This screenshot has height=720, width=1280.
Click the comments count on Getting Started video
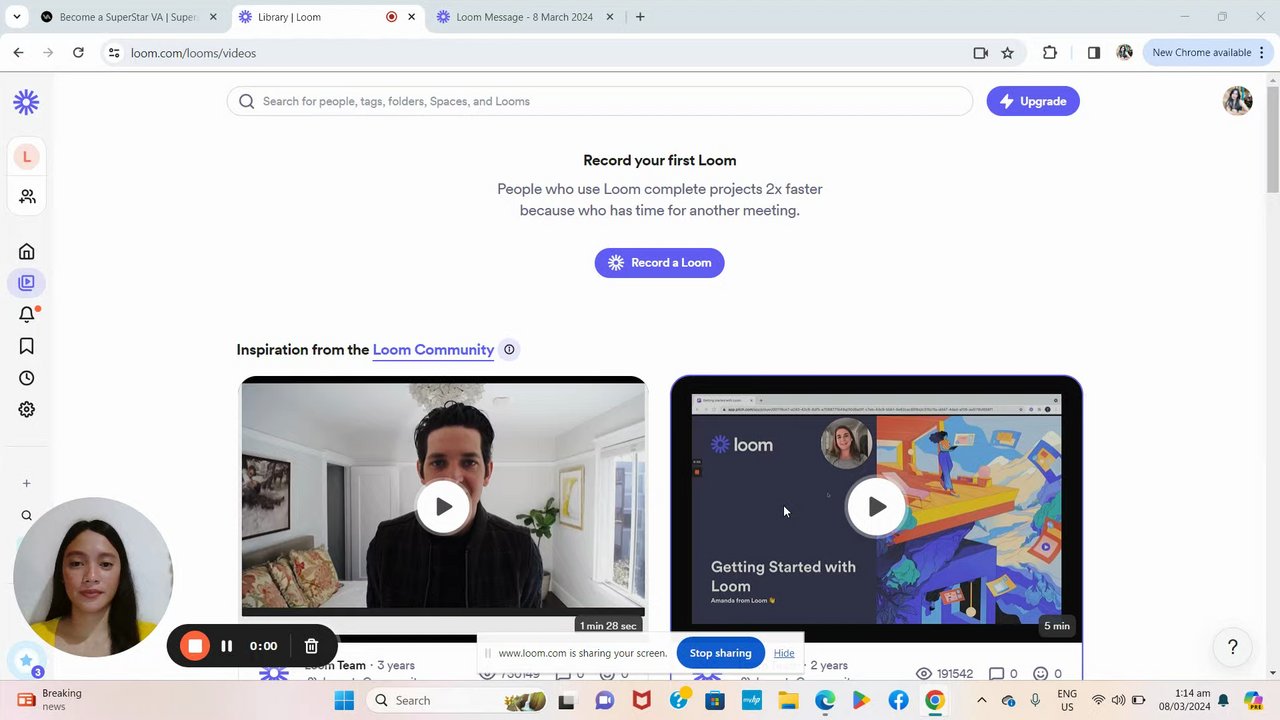[1003, 674]
